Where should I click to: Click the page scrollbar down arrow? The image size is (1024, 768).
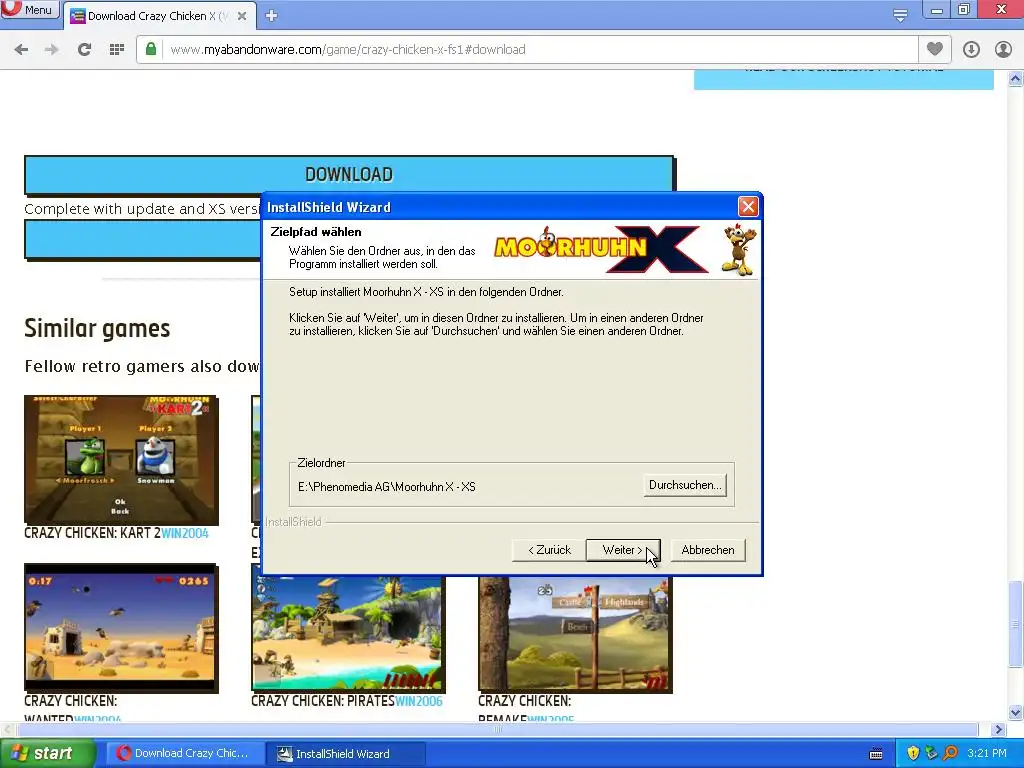point(1015,712)
